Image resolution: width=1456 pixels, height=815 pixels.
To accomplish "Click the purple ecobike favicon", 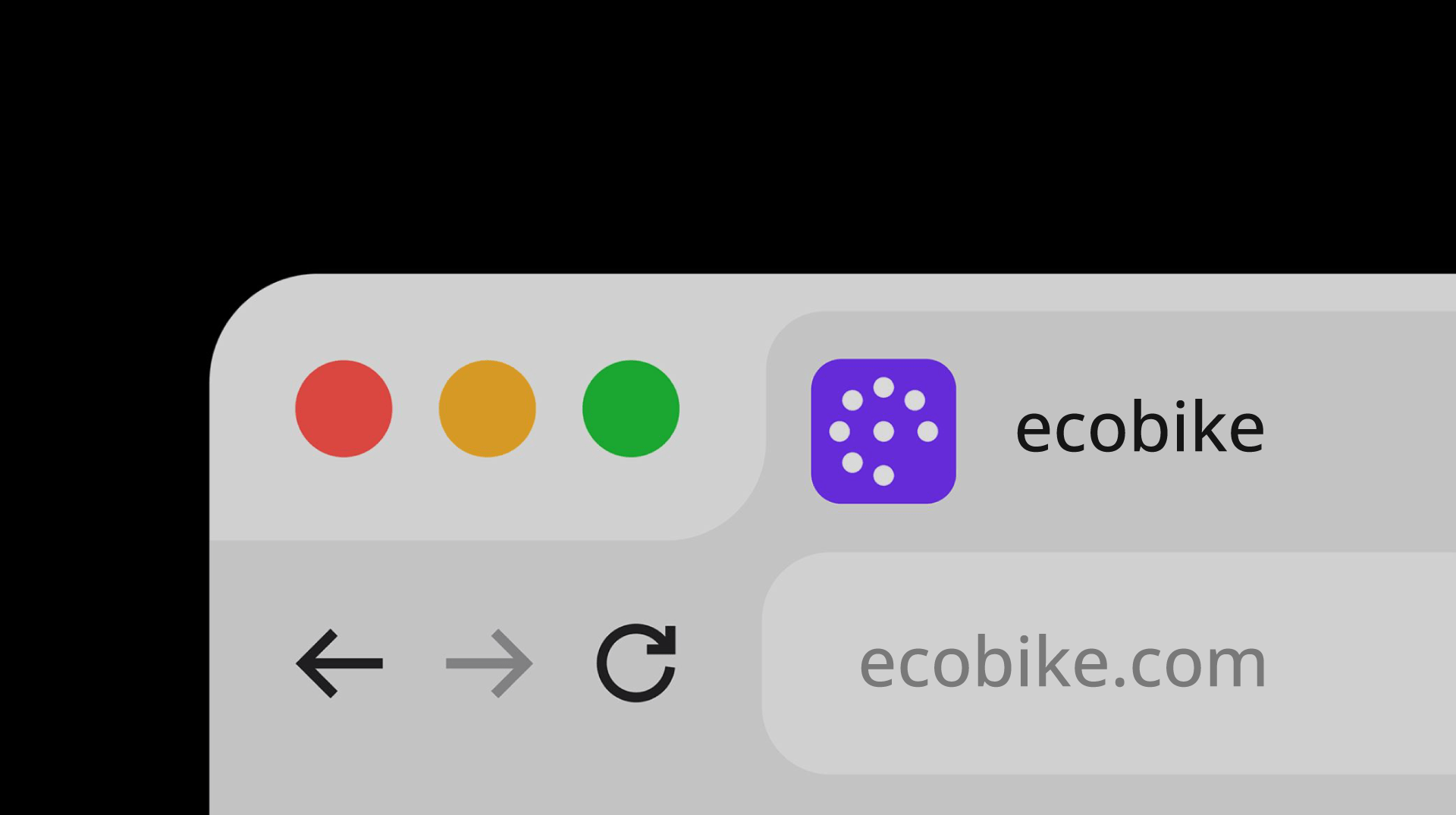I will pyautogui.click(x=883, y=431).
